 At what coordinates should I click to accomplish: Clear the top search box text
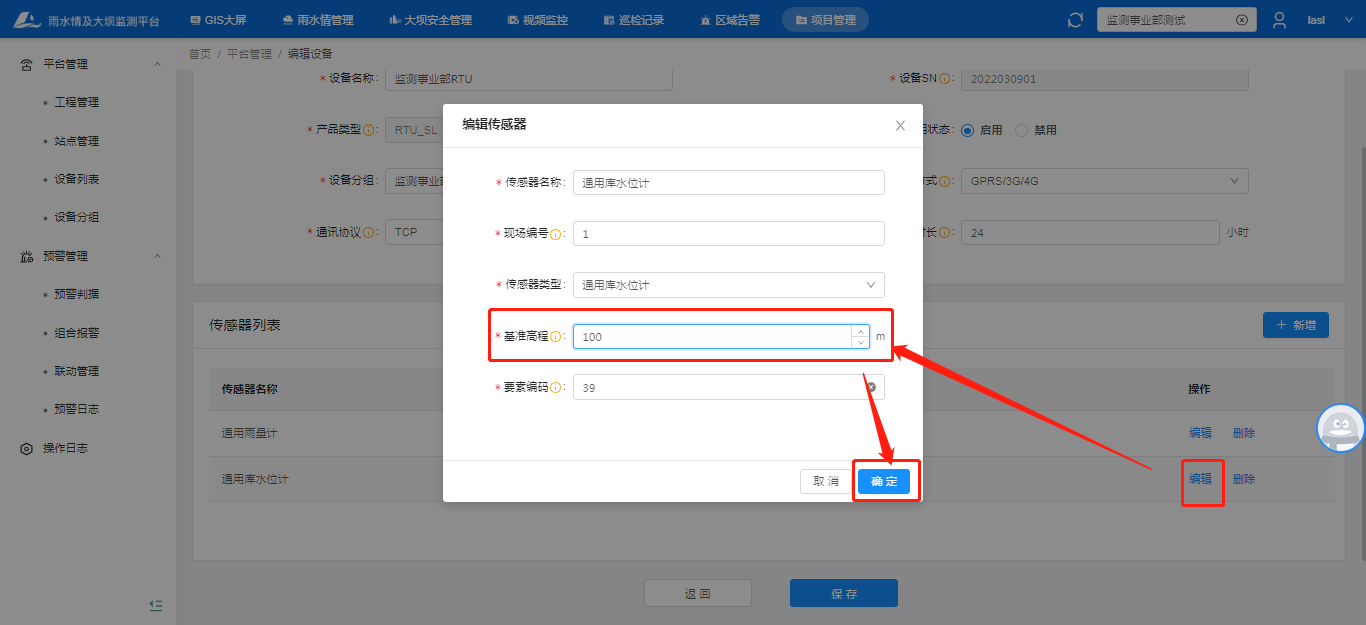tap(1241, 20)
